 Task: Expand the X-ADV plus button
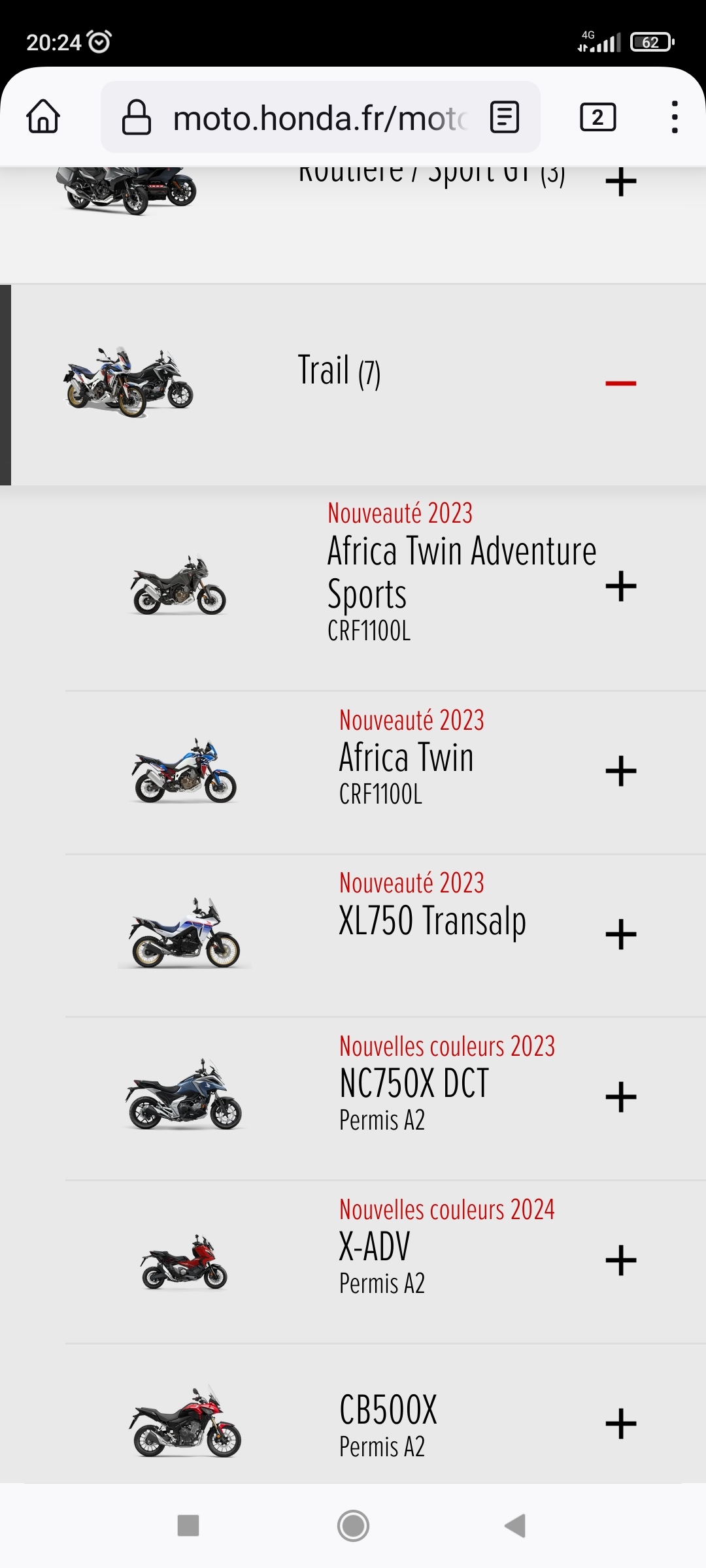pos(620,1260)
